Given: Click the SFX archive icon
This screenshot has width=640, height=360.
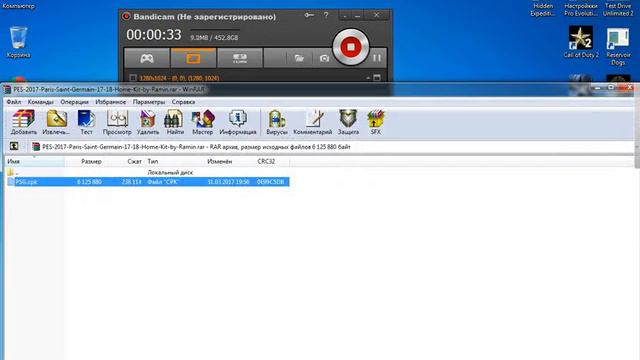Looking at the screenshot, I should pyautogui.click(x=376, y=122).
